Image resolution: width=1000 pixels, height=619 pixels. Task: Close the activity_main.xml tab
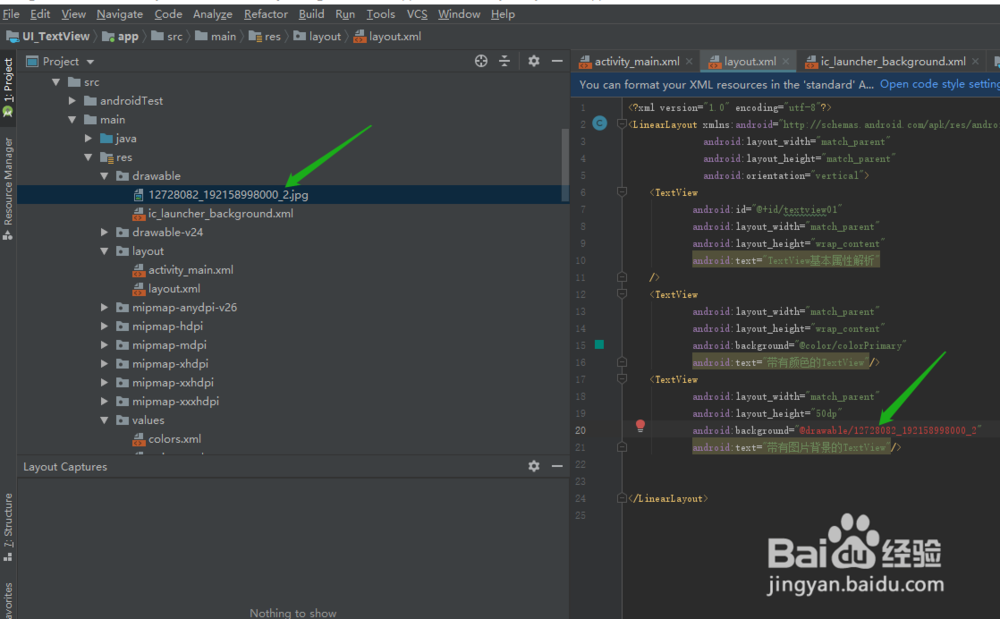pyautogui.click(x=689, y=62)
